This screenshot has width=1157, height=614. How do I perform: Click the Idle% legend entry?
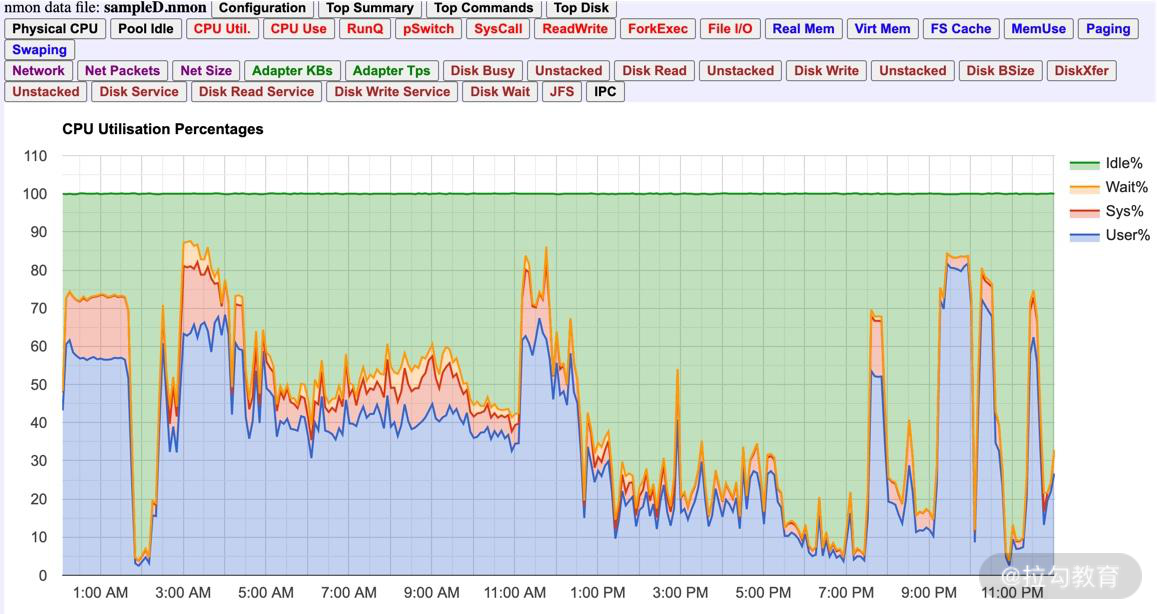pyautogui.click(x=1123, y=164)
